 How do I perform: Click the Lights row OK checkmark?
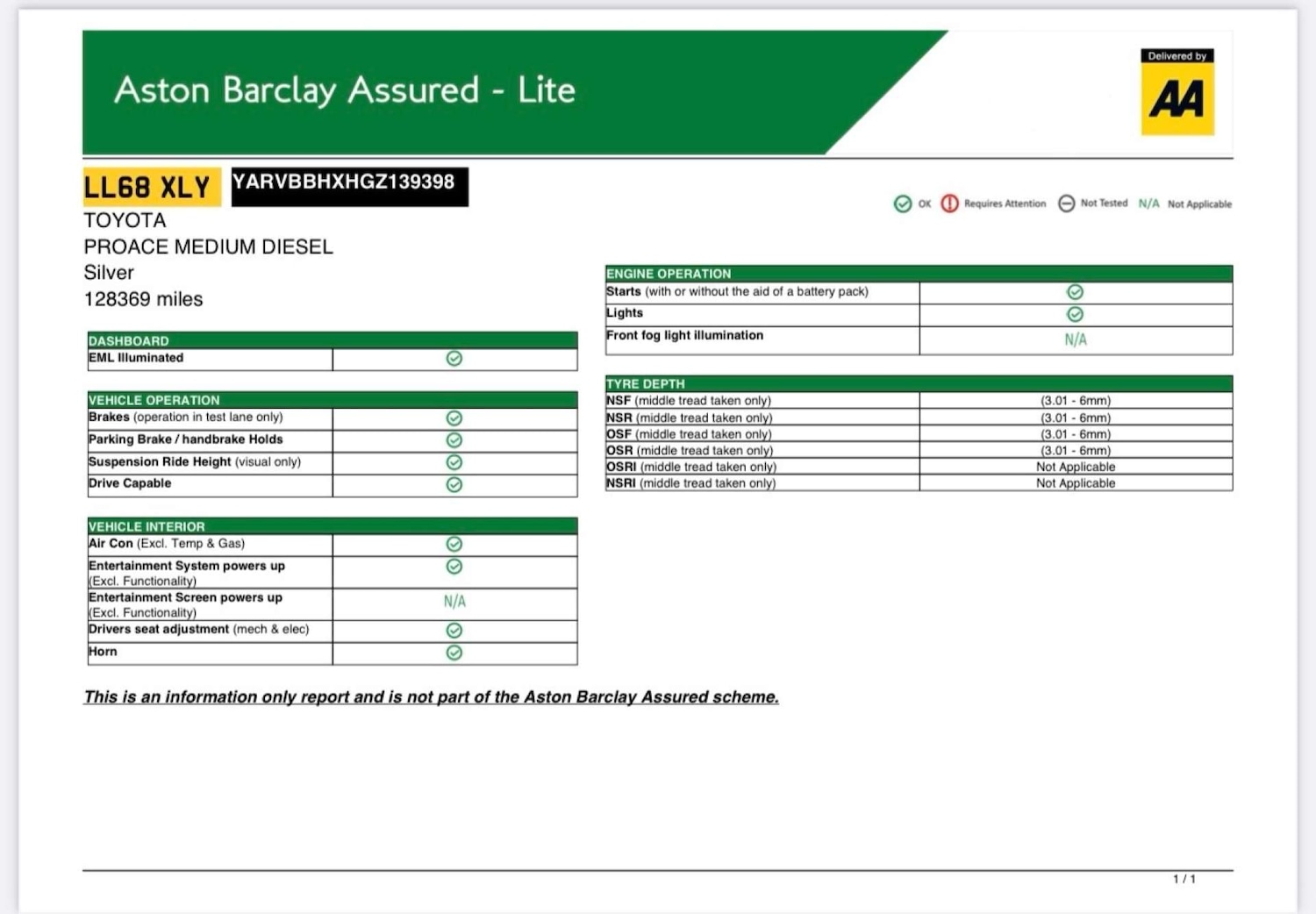pyautogui.click(x=1075, y=314)
